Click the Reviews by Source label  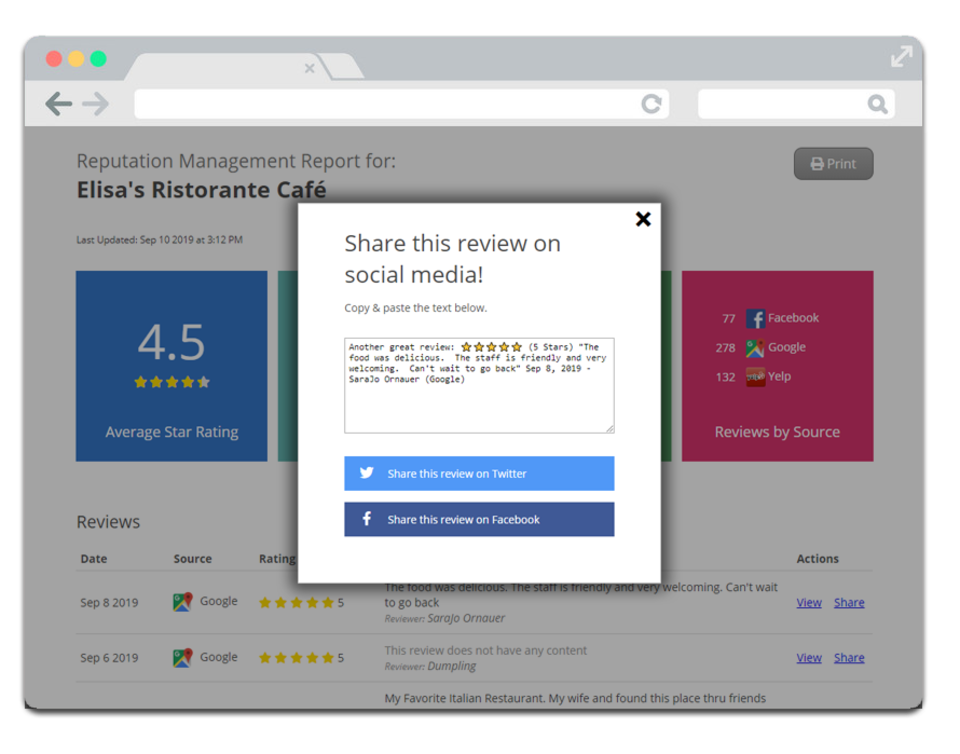click(777, 431)
